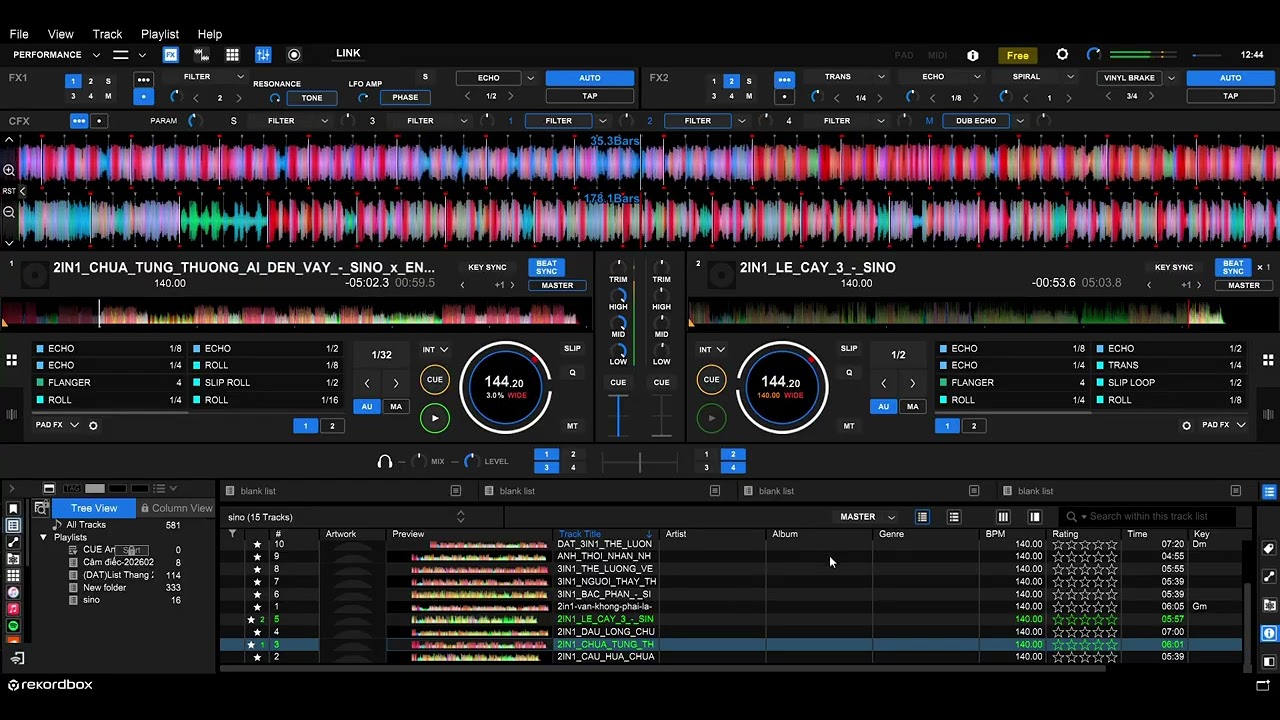Select FX1 deck assignment 2
This screenshot has width=1280, height=720.
[x=90, y=81]
